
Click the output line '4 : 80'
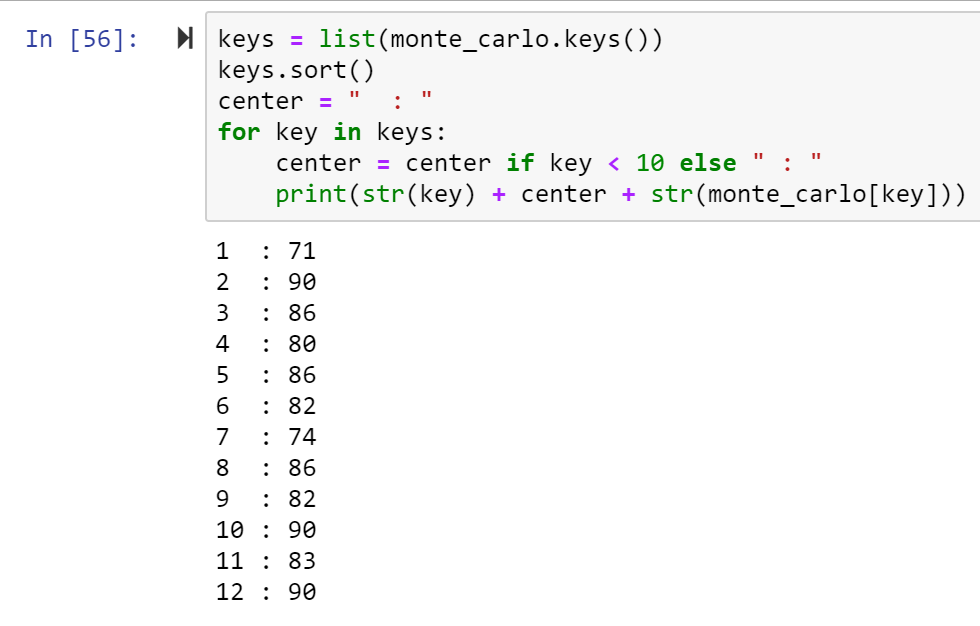266,344
